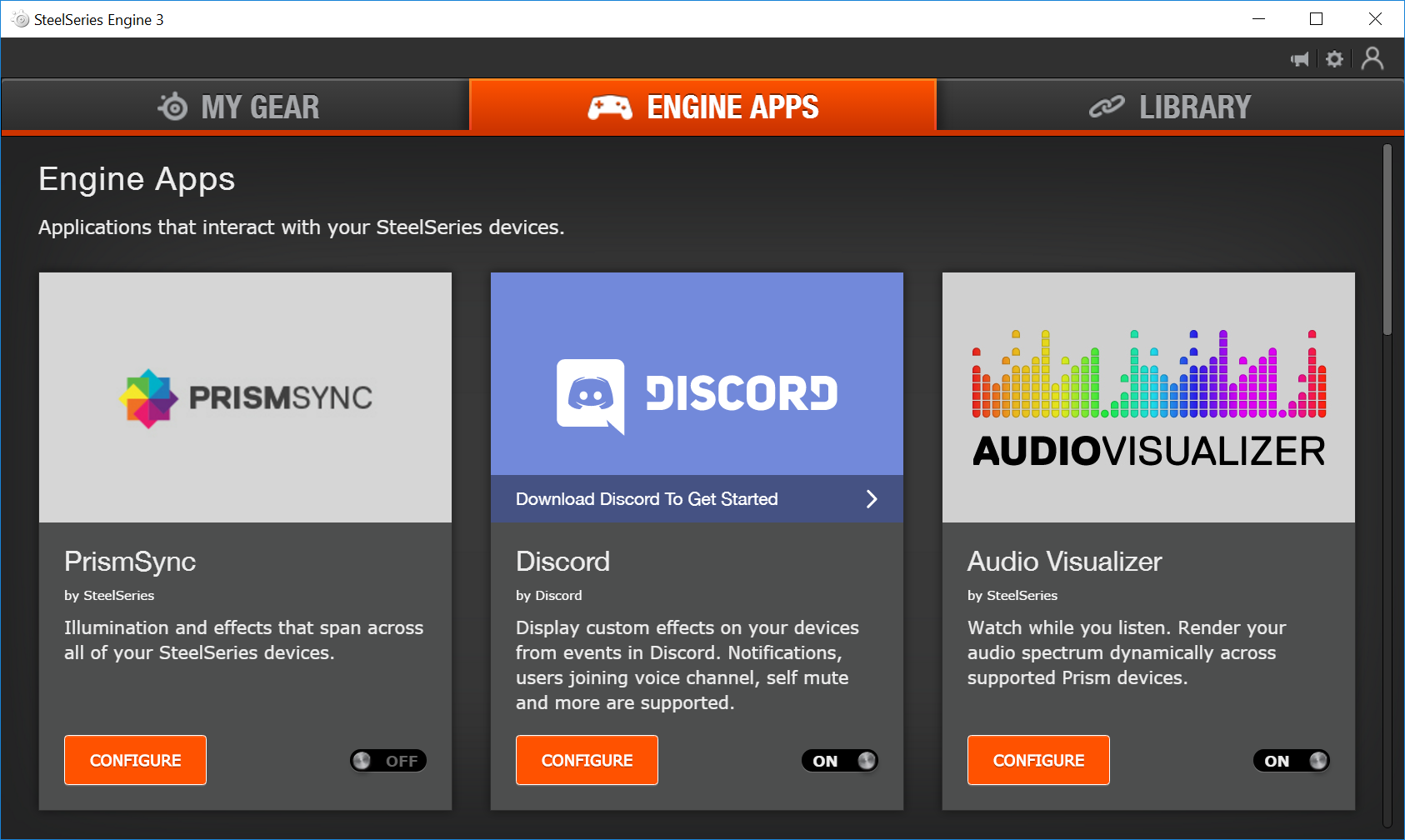Open the LIBRARY tab
Image resolution: width=1405 pixels, height=840 pixels.
(x=1171, y=107)
